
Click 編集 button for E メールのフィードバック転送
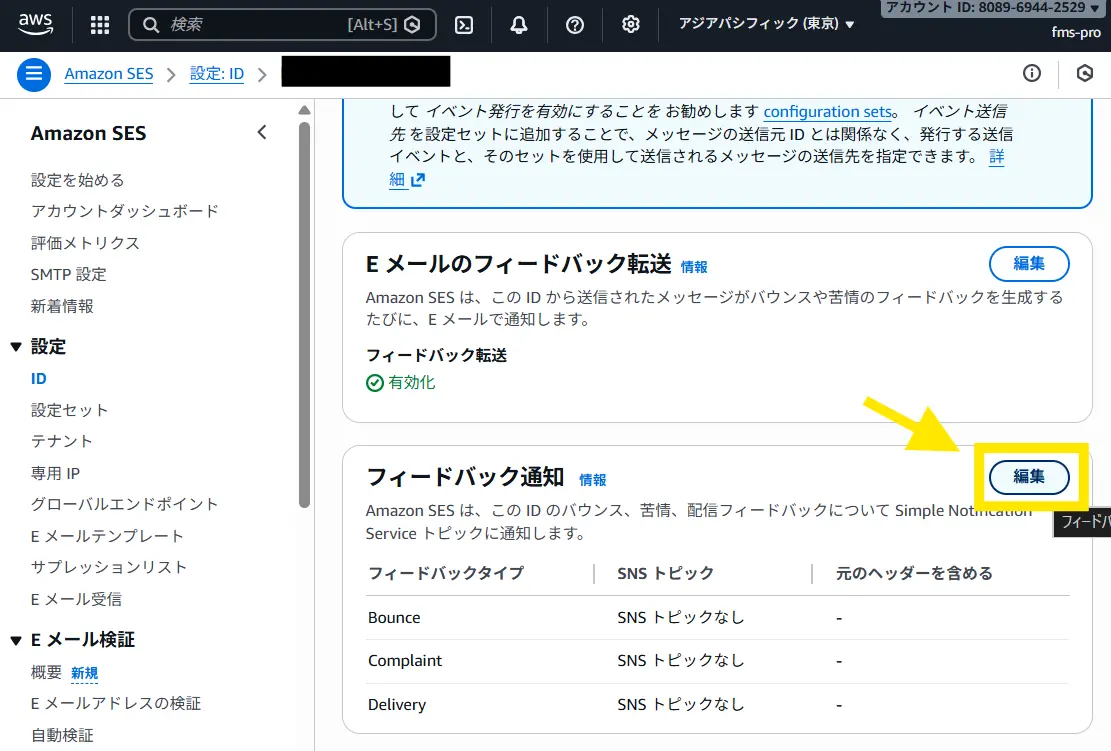(1029, 264)
